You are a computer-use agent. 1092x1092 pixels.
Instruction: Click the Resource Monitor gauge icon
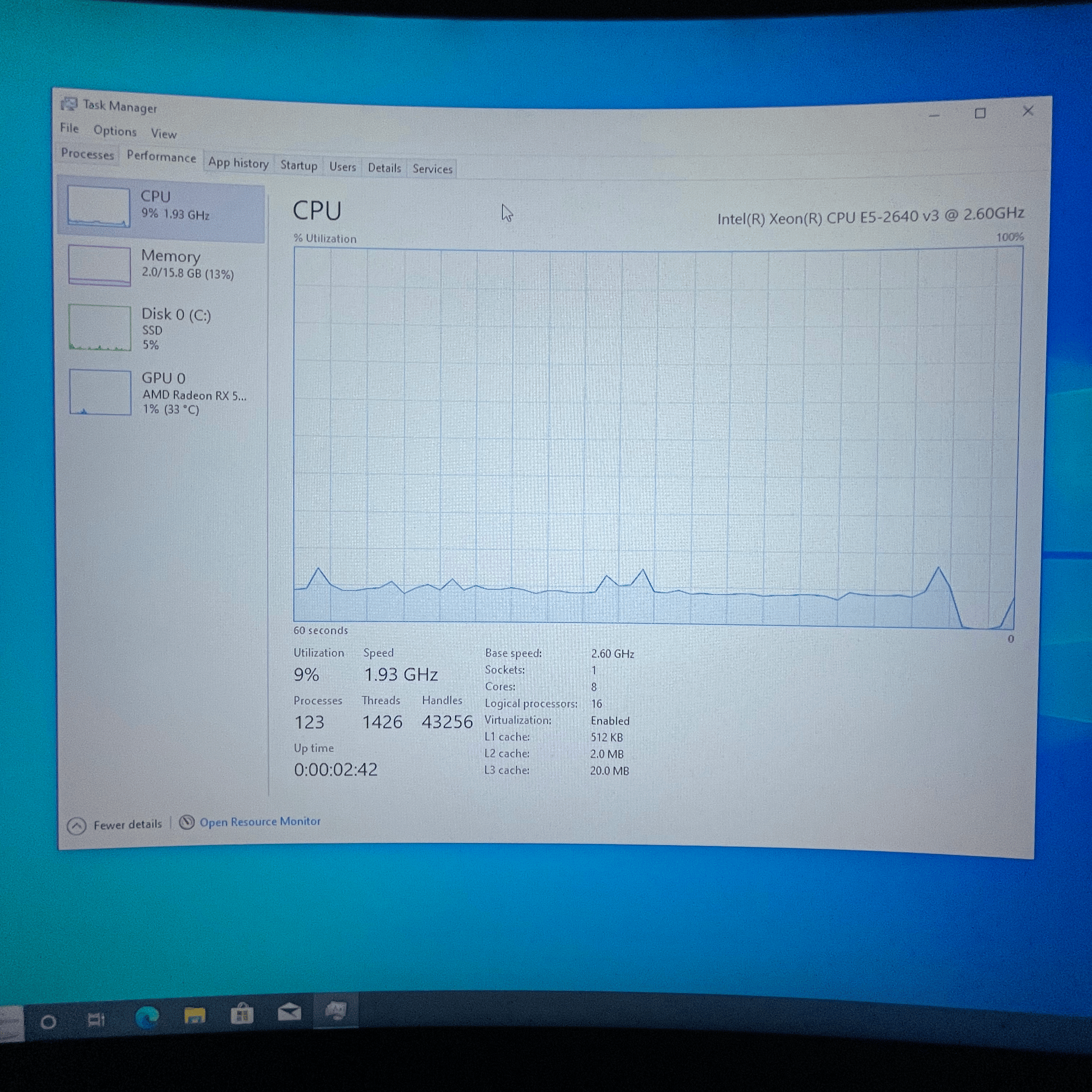point(187,822)
